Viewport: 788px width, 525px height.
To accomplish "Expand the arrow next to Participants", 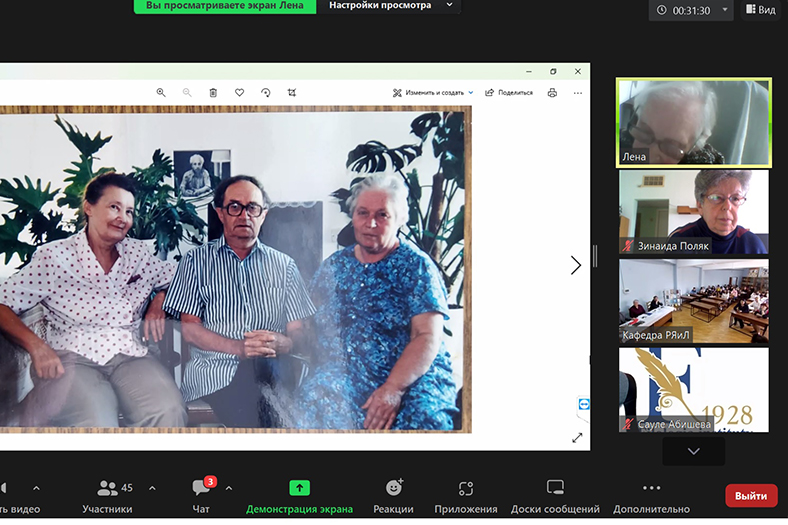I will 152,488.
